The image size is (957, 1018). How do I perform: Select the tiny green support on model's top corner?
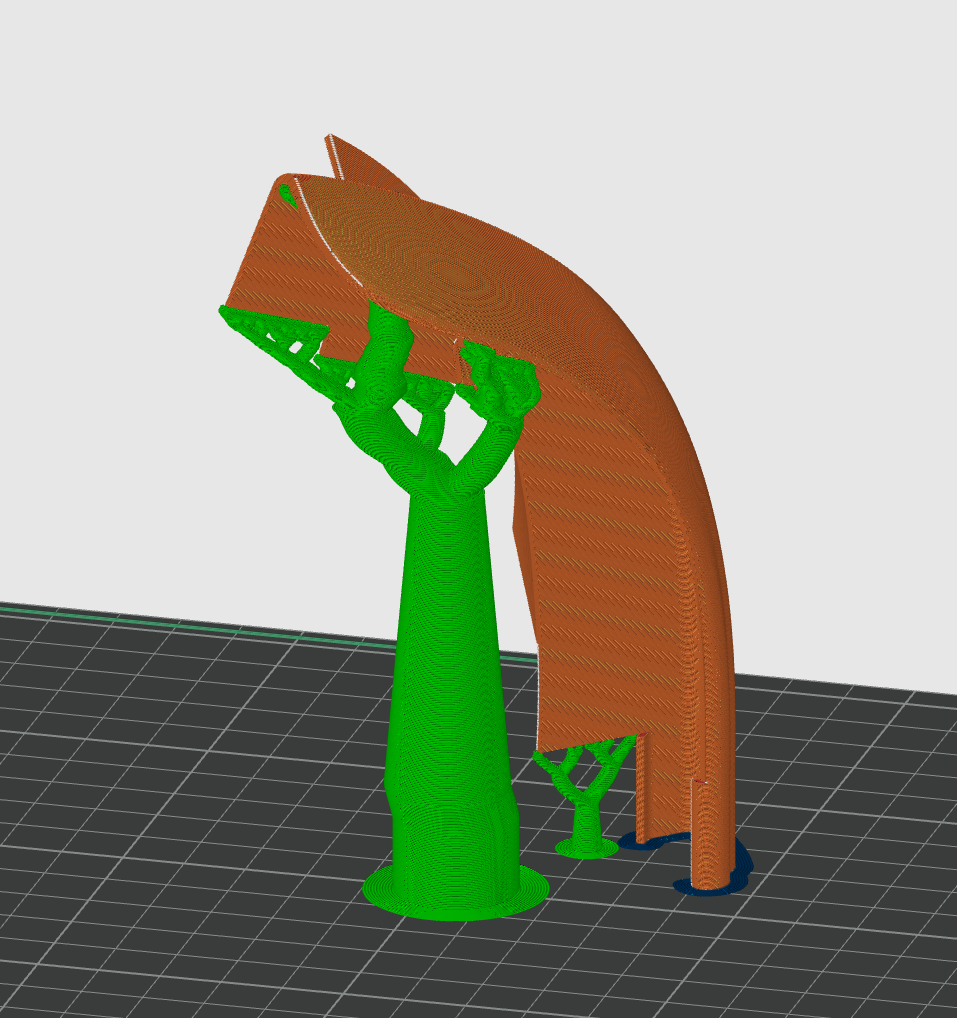point(289,194)
